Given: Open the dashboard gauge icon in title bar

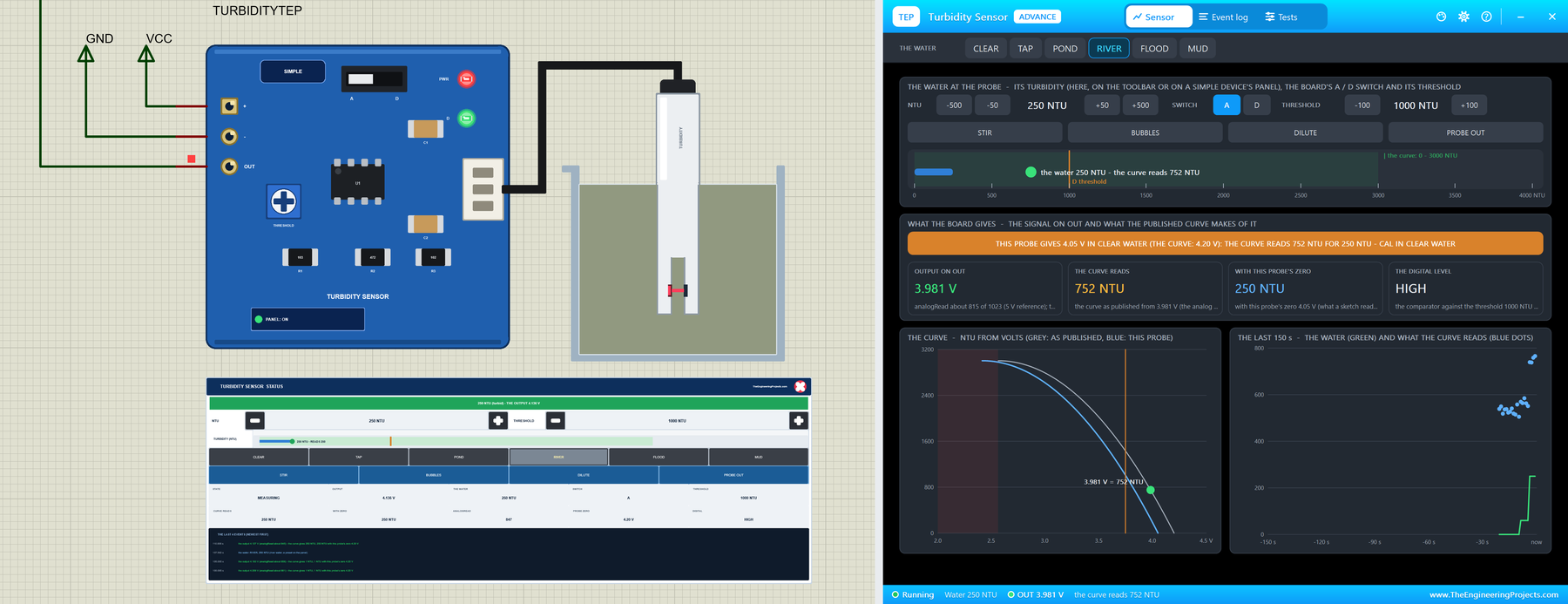Looking at the screenshot, I should click(1441, 17).
